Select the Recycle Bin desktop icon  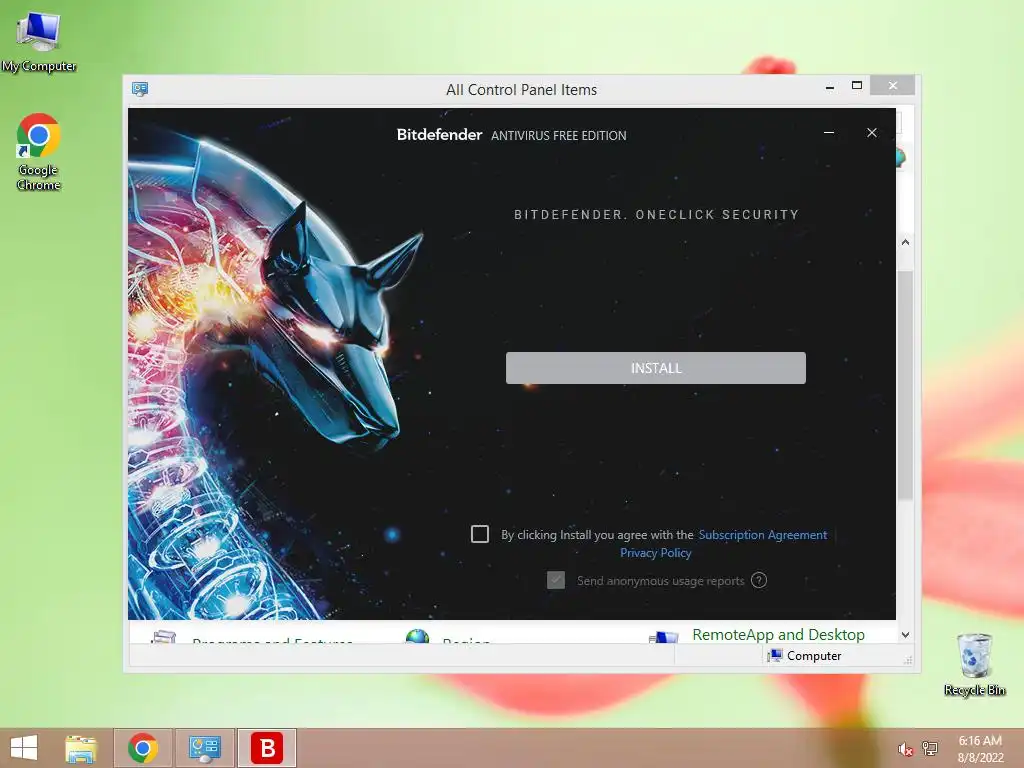[x=974, y=664]
